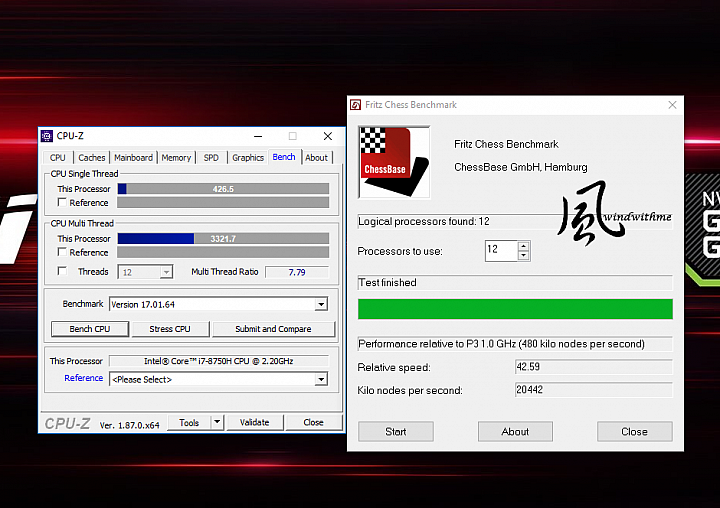The image size is (720, 508).
Task: Click the Kilo nodes per second value 20442
Action: point(593,389)
